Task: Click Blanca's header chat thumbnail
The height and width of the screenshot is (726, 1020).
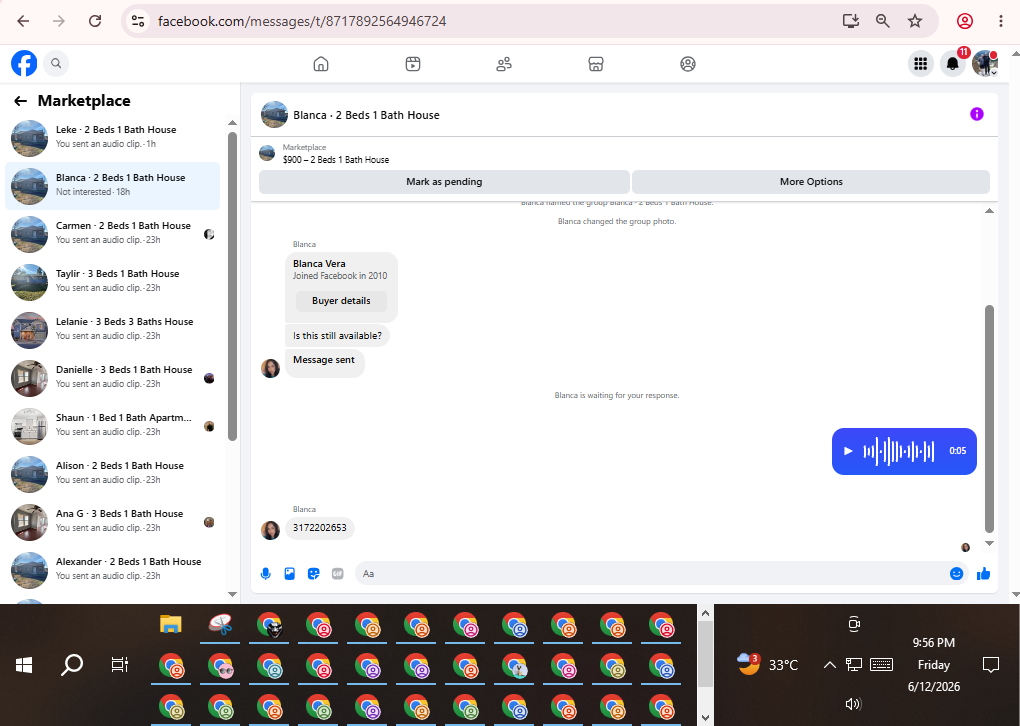Action: 275,114
